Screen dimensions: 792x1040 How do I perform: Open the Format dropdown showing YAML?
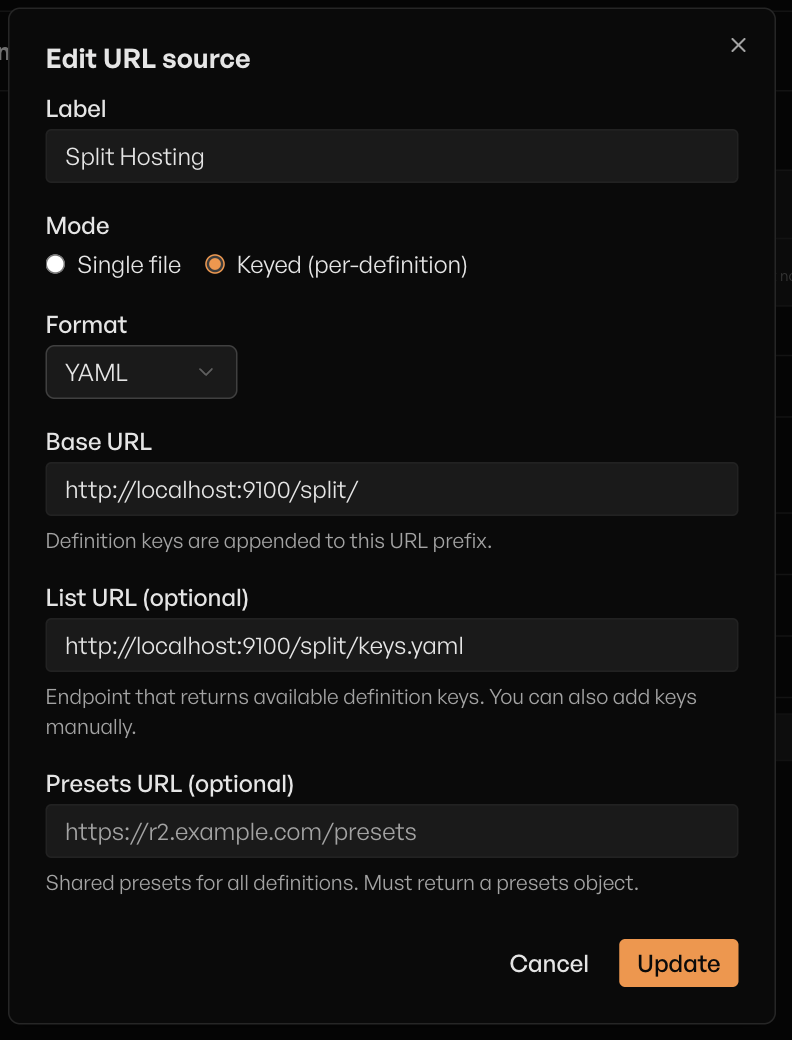(x=141, y=371)
